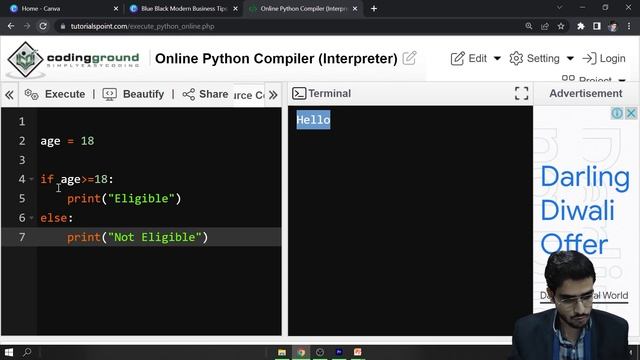
Task: Click the print("Eligible") code line
Action: (x=124, y=199)
